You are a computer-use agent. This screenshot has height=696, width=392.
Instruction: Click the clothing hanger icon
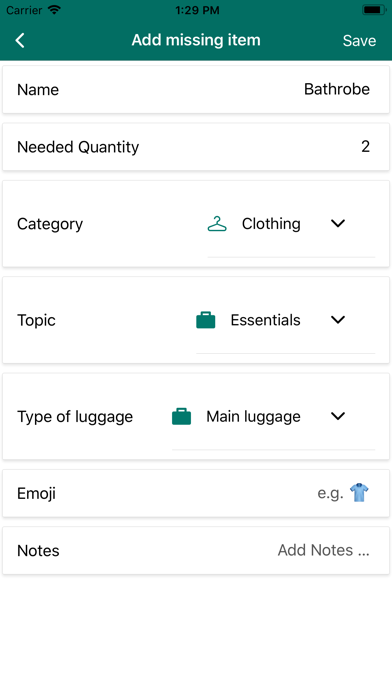click(217, 224)
